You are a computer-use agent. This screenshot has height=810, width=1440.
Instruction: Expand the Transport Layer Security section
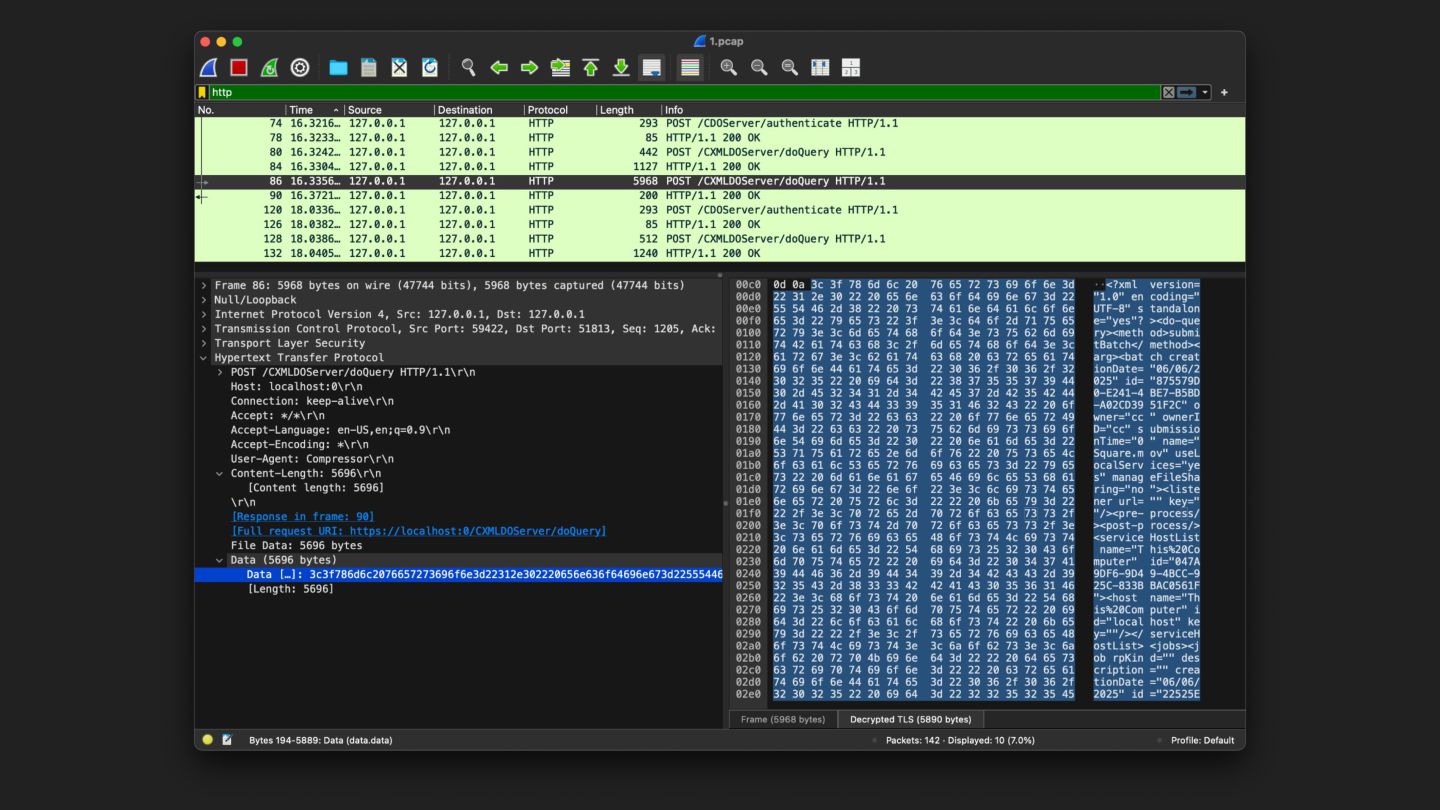[204, 343]
